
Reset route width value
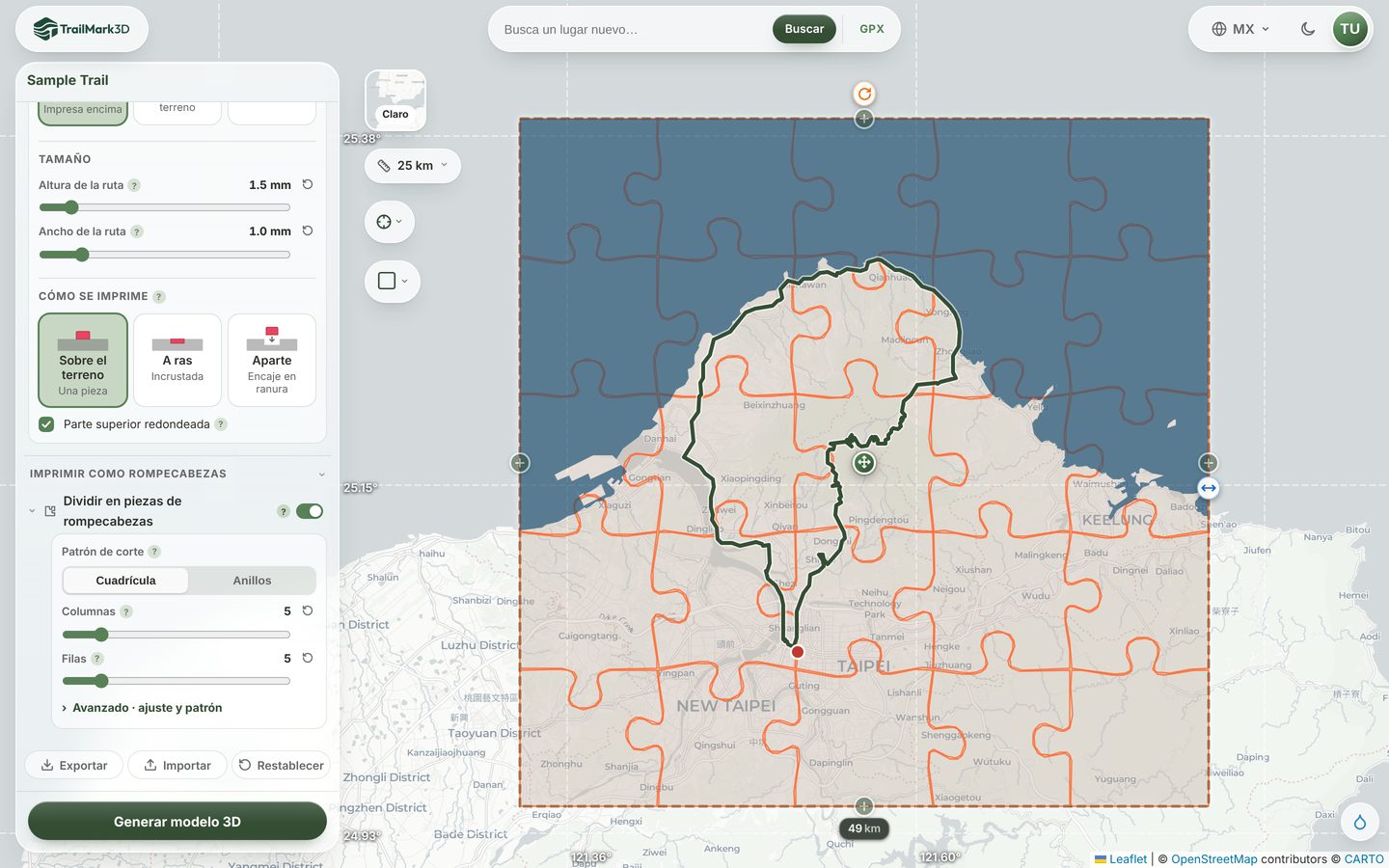point(308,231)
